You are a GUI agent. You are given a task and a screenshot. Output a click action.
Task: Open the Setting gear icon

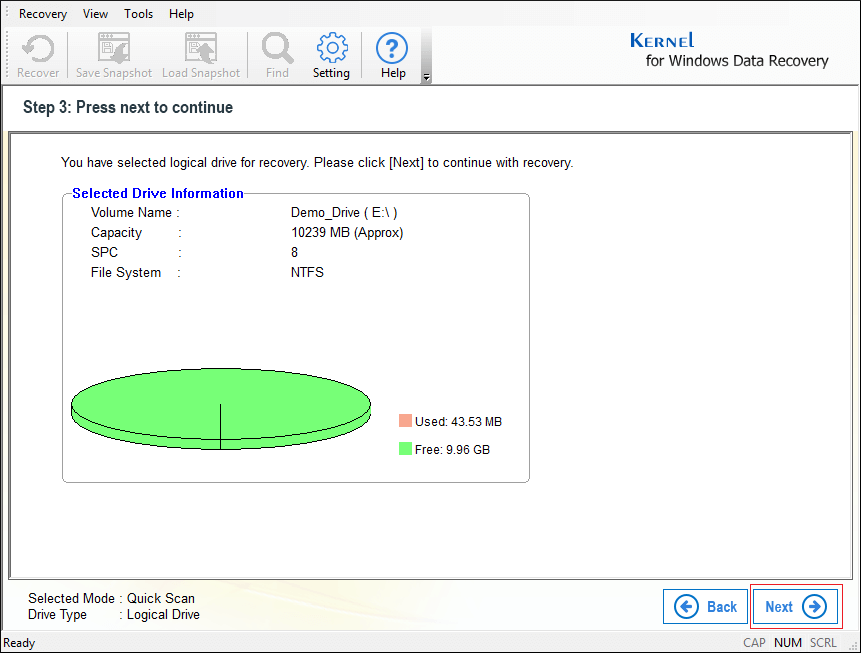click(x=332, y=55)
